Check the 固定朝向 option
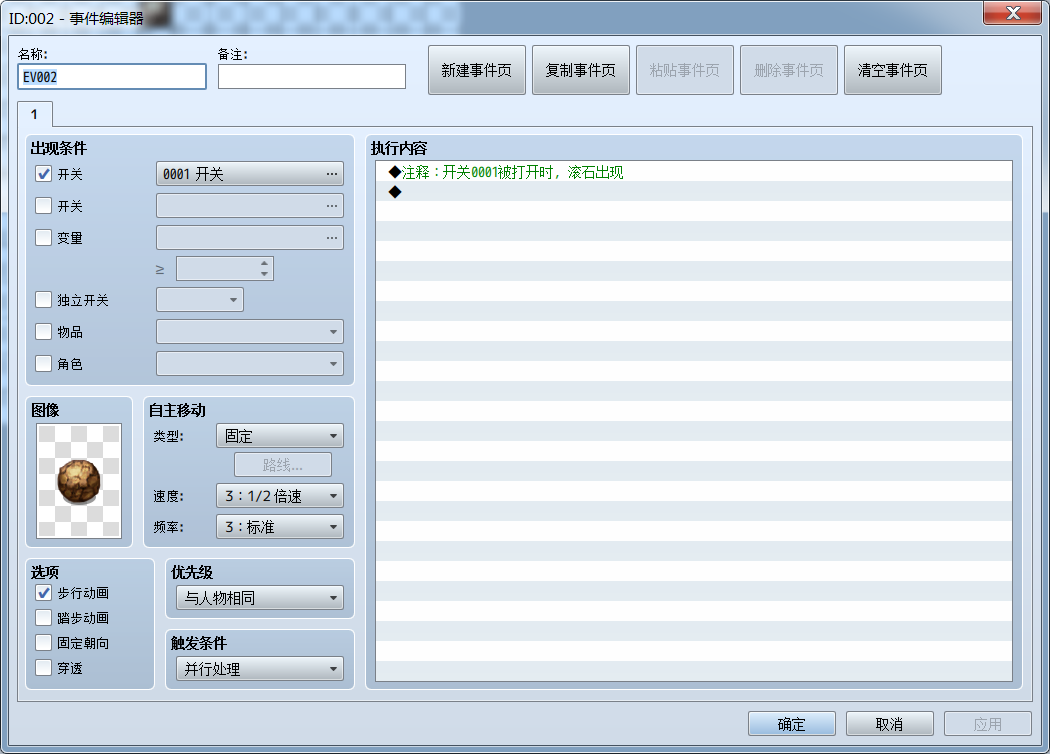 pyautogui.click(x=44, y=643)
